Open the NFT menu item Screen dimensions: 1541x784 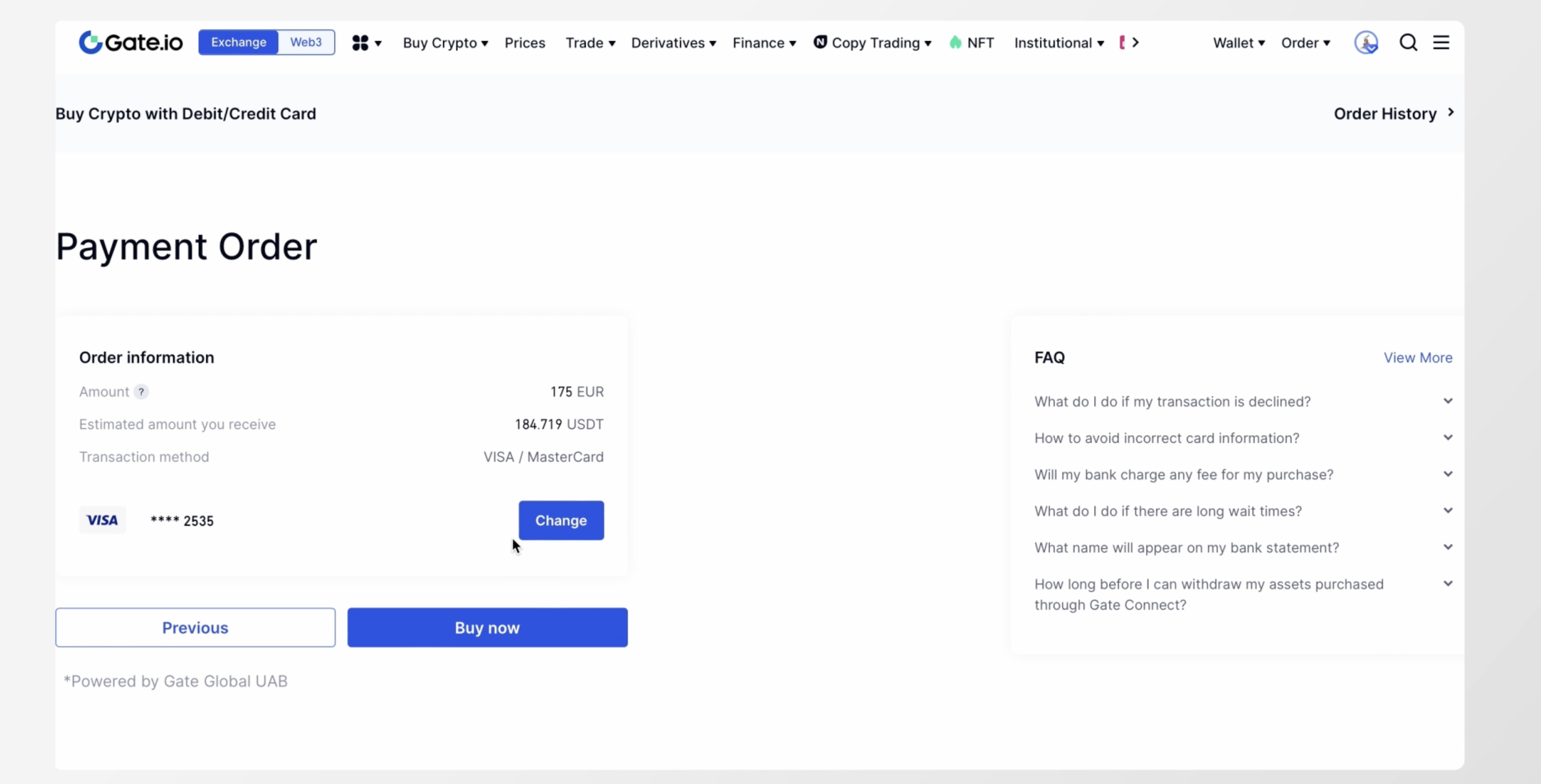[x=972, y=43]
